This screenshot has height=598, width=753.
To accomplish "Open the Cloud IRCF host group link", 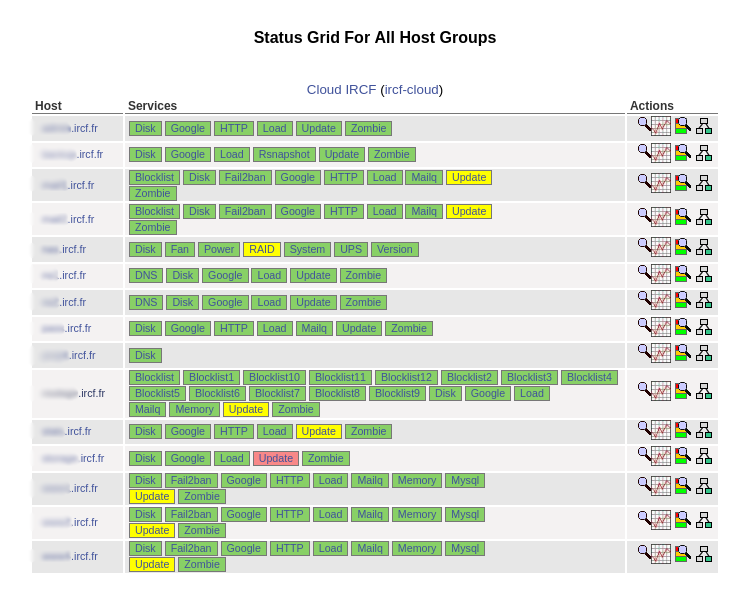I will coord(341,90).
